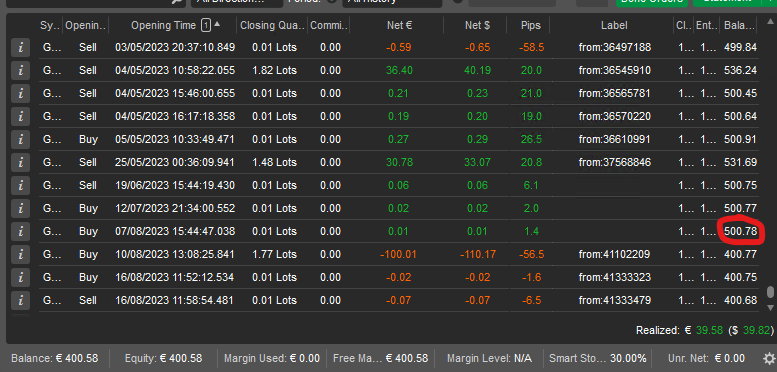Viewport: 777px width, 372px height.
Task: Open info for the 03/05/2023 20:37:10 trade
Action: coord(20,48)
